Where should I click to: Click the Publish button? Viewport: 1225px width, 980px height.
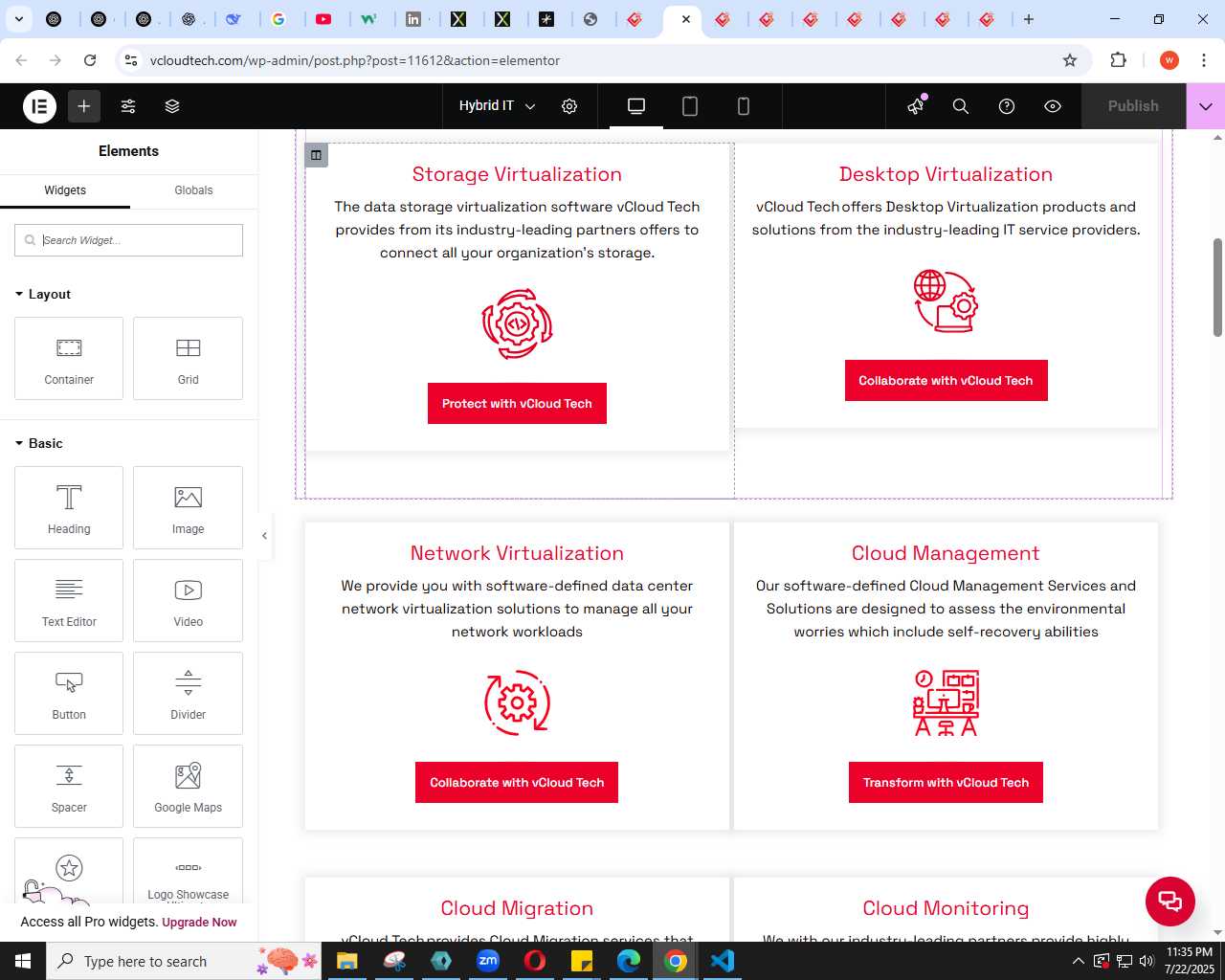tap(1133, 106)
